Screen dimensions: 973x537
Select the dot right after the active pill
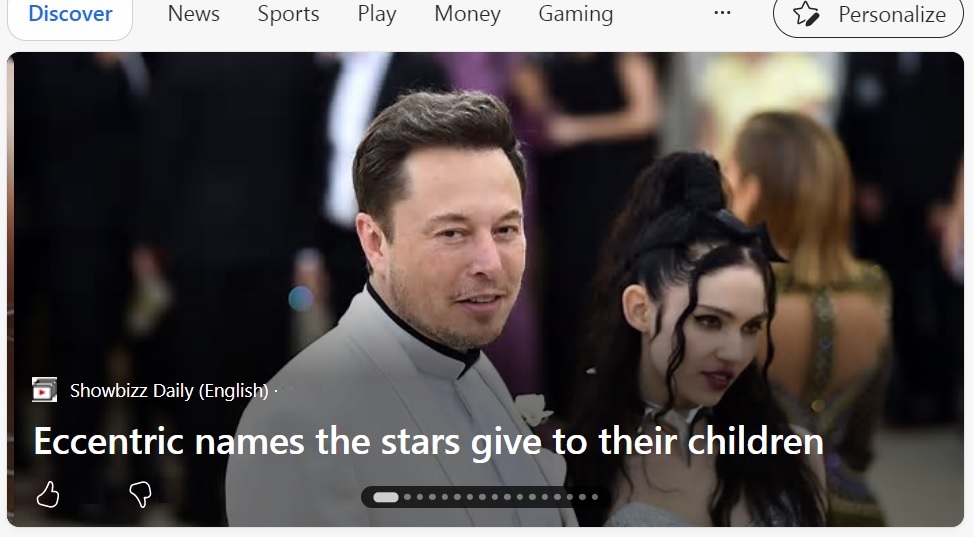pyautogui.click(x=408, y=497)
